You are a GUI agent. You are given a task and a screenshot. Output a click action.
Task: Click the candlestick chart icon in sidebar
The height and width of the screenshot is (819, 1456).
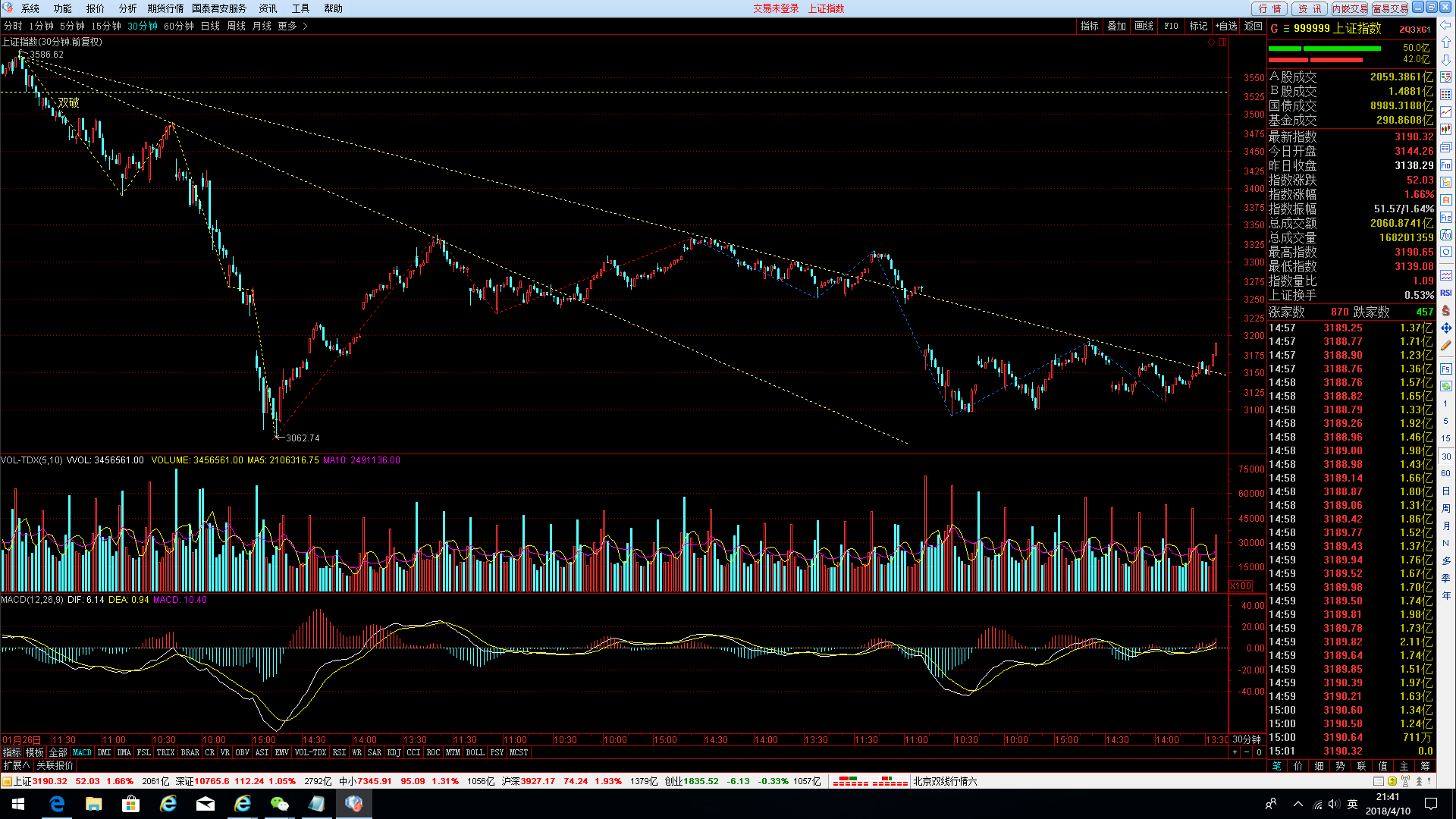point(1446,130)
